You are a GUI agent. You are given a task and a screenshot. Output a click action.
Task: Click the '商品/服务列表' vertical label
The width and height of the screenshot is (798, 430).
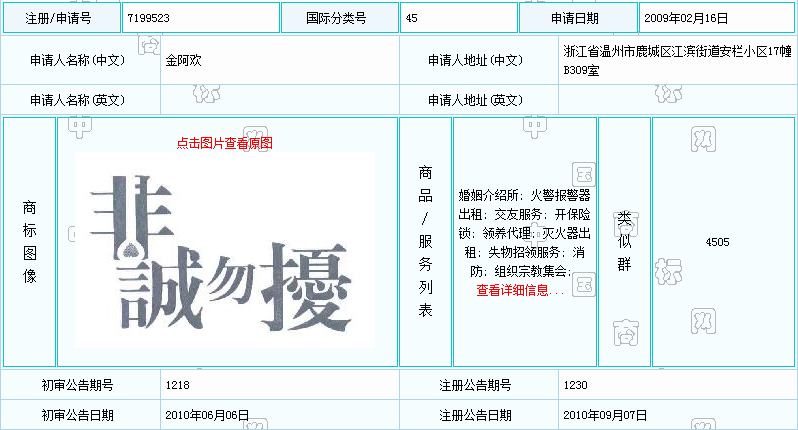click(x=425, y=241)
